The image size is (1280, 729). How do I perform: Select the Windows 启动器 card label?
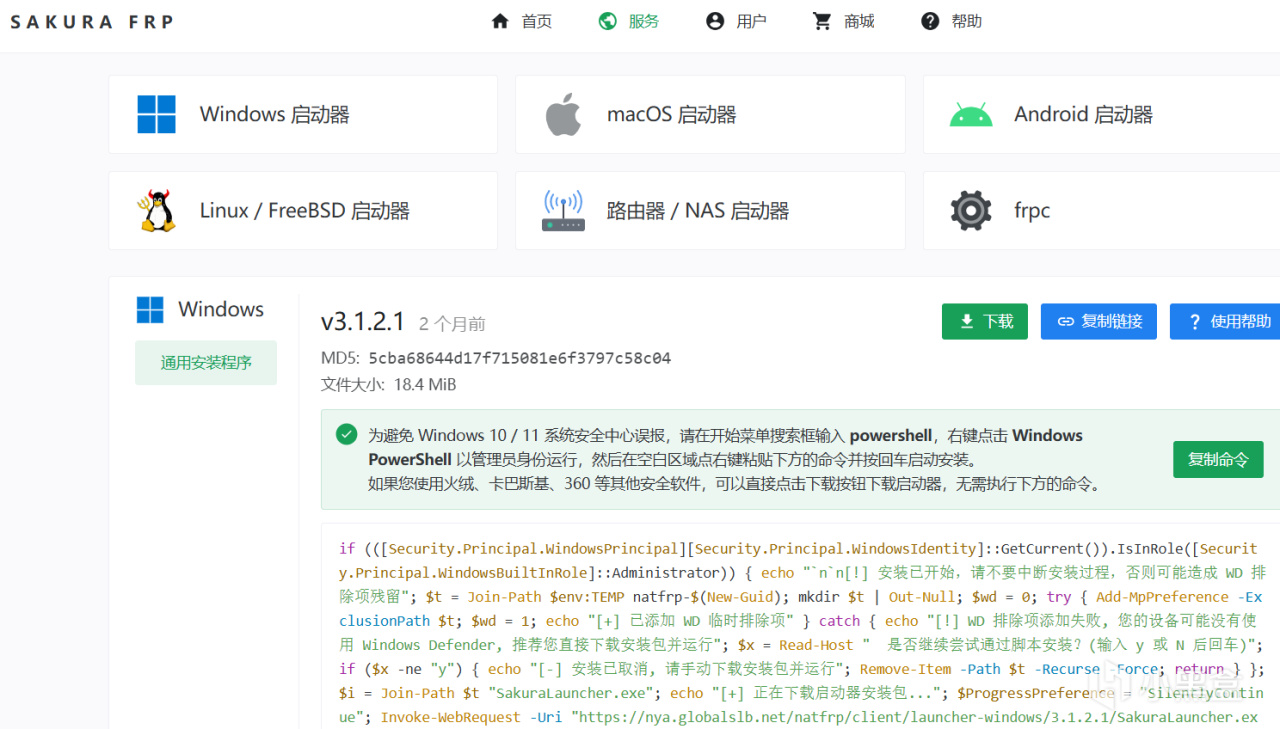click(275, 114)
